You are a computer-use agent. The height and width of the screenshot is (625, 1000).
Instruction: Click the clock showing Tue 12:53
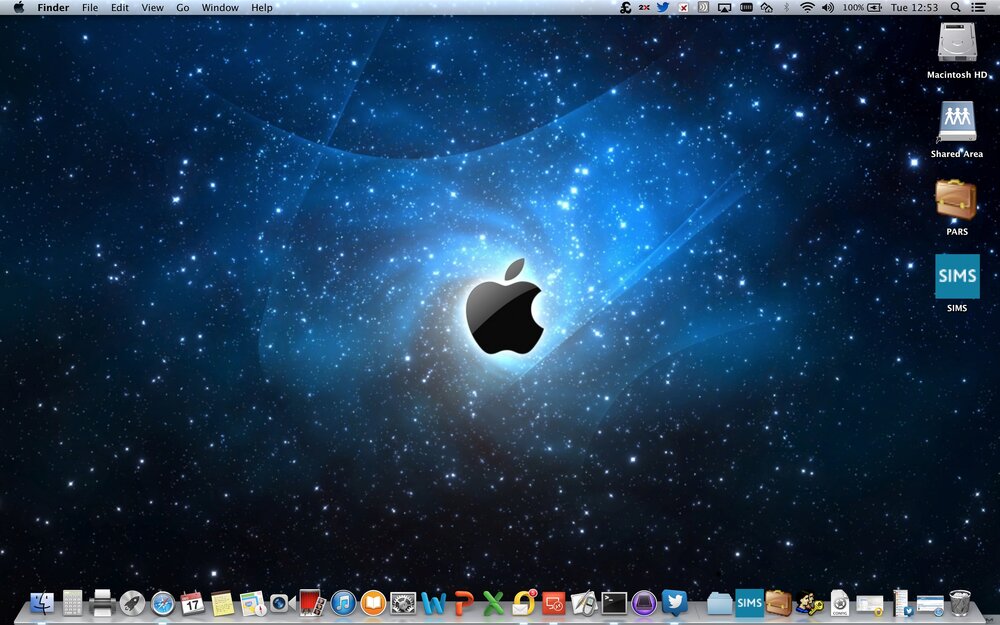pyautogui.click(x=915, y=8)
